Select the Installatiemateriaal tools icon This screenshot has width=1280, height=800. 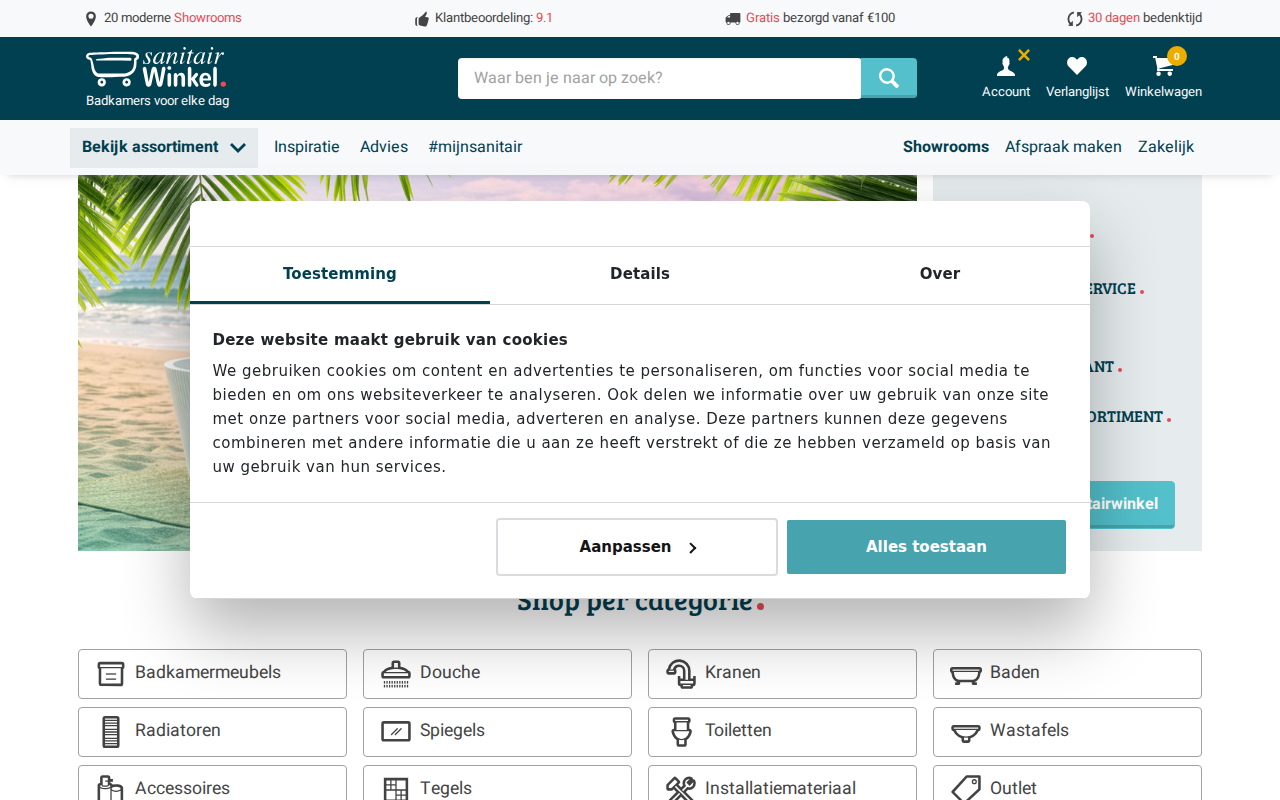pos(681,788)
